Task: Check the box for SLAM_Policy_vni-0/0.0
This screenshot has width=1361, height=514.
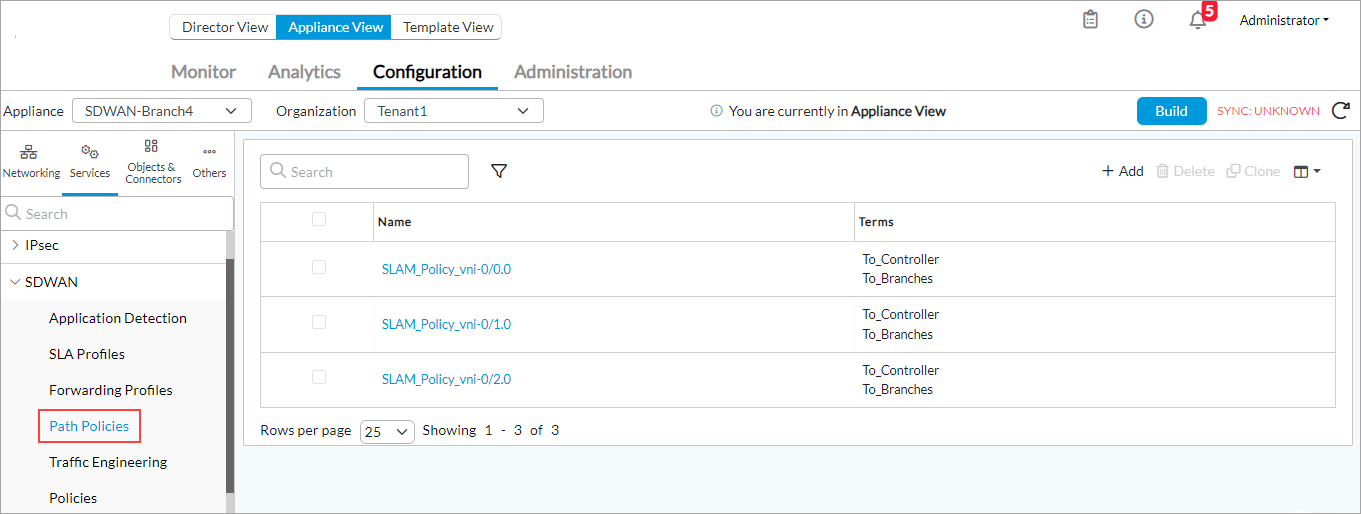Action: (x=319, y=268)
